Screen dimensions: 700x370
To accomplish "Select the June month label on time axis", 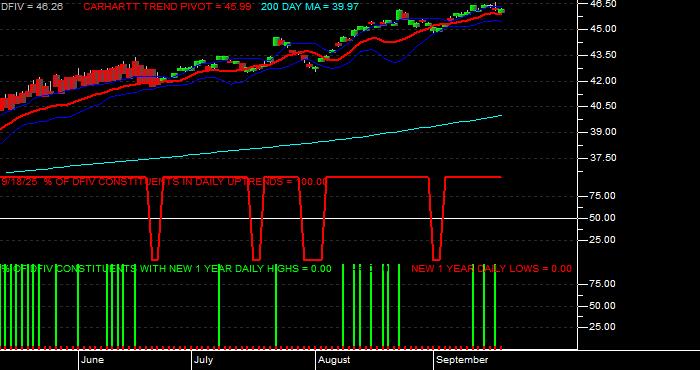I will 93,360.
